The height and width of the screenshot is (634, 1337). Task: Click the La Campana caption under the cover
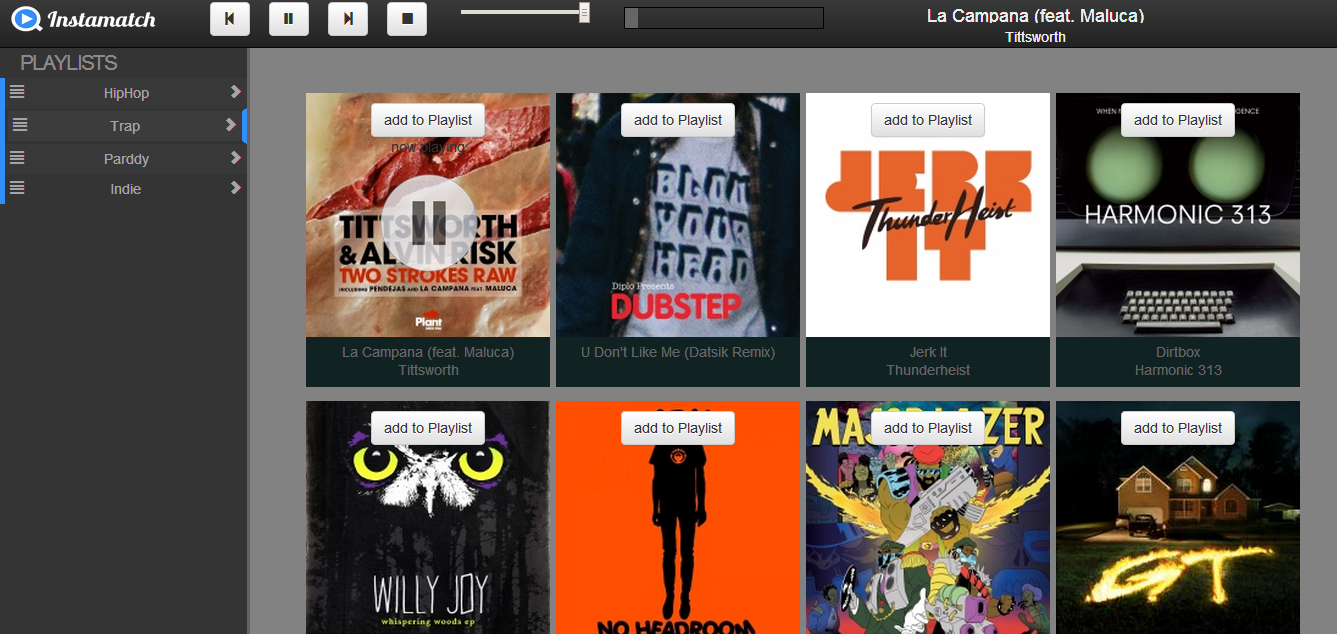click(x=428, y=352)
